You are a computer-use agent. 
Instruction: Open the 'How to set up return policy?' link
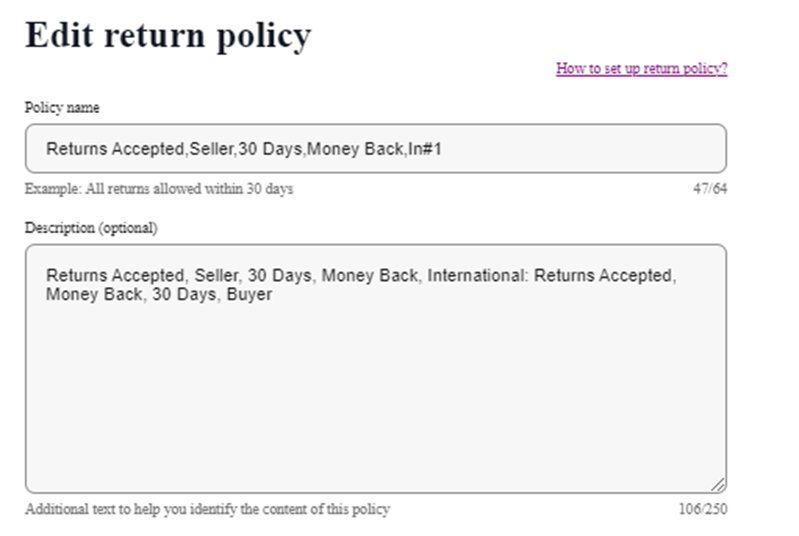coord(641,69)
